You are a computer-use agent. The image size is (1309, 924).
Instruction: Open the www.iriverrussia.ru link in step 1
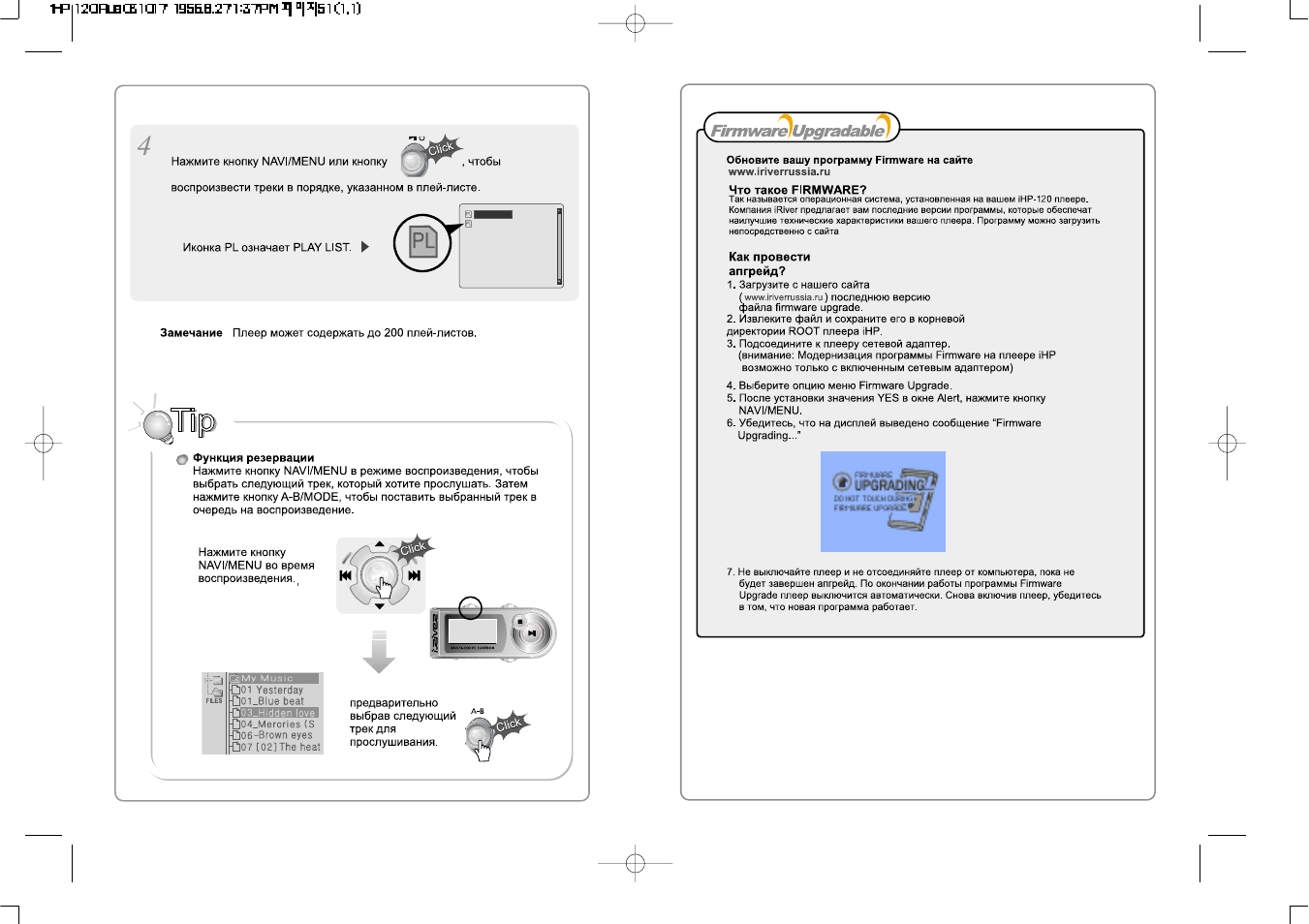coord(784,297)
